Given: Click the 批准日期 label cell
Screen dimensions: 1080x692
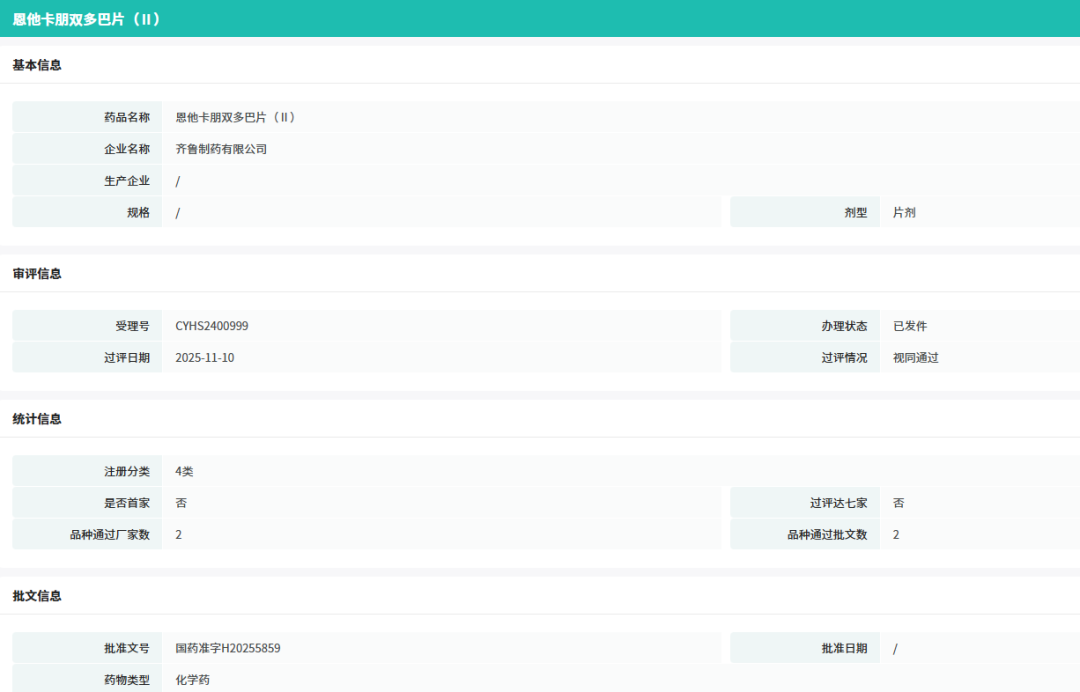Looking at the screenshot, I should [x=804, y=649].
